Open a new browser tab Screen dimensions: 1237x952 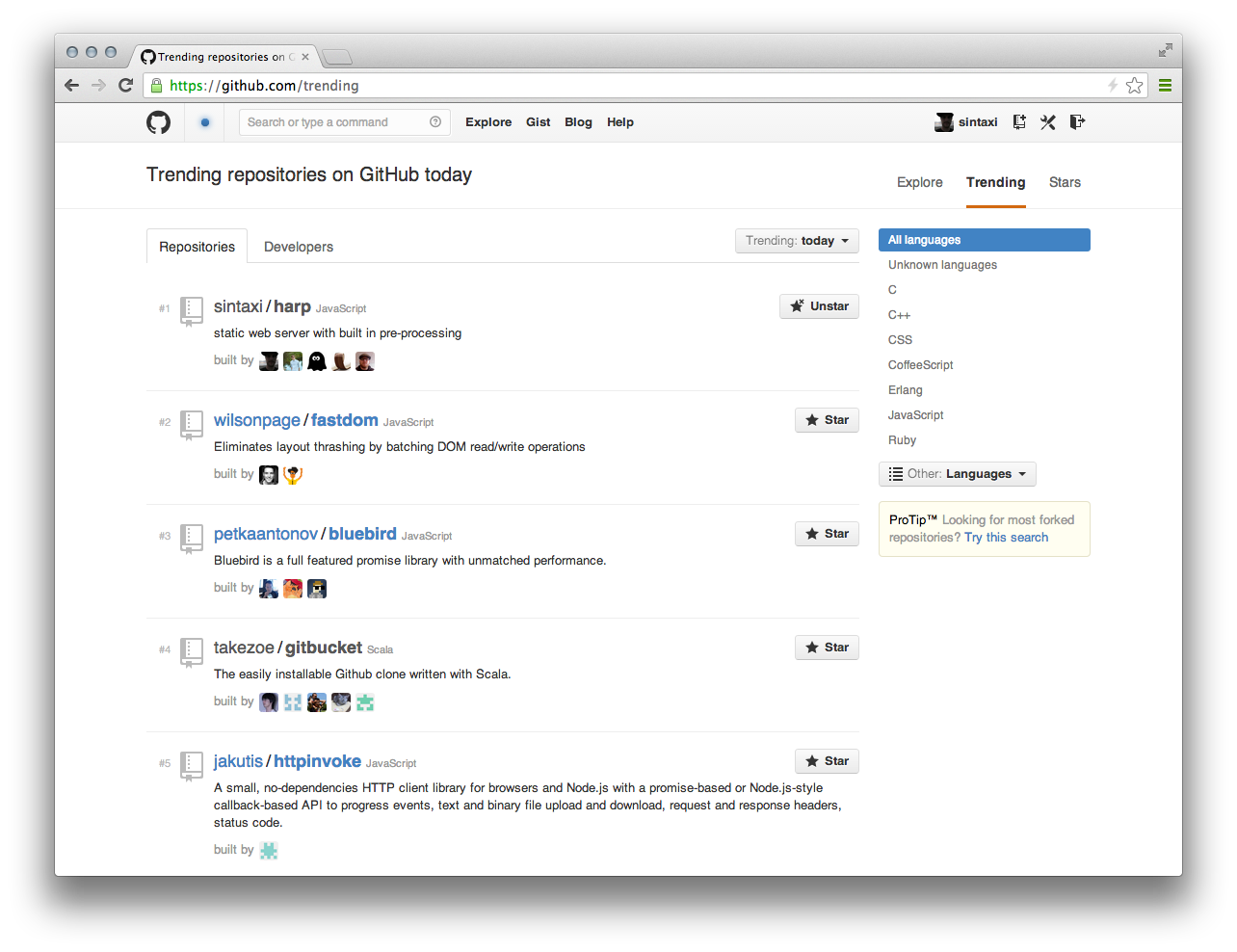pos(336,57)
